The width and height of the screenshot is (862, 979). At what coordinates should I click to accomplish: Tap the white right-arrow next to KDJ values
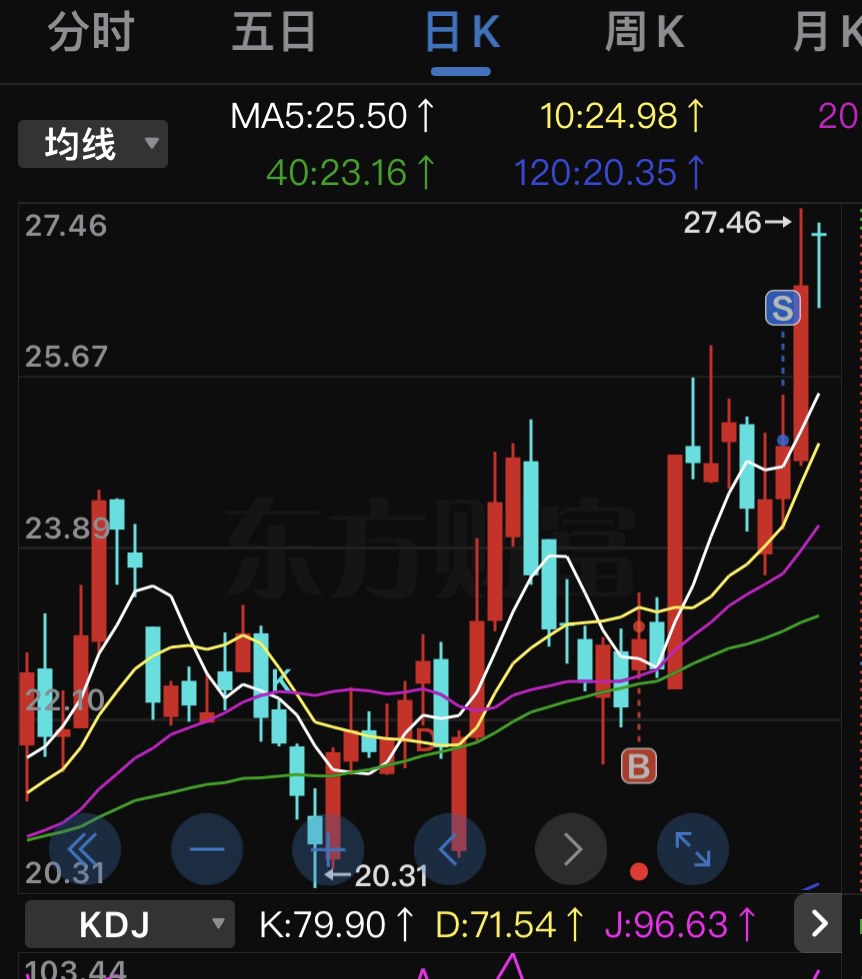click(819, 923)
